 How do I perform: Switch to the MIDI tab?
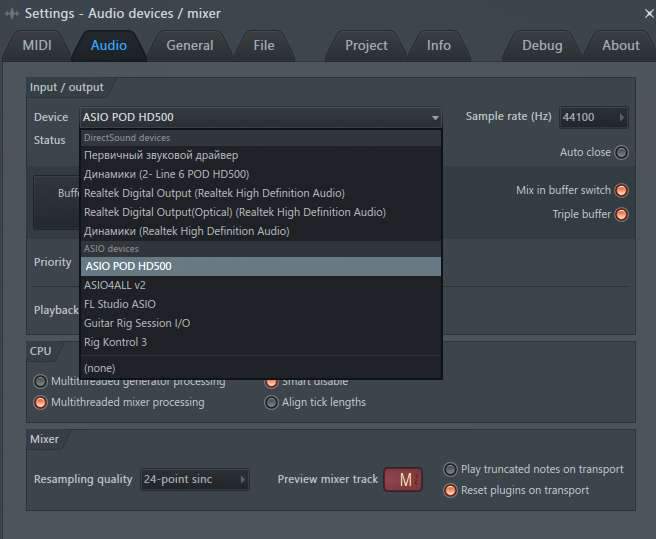36,45
